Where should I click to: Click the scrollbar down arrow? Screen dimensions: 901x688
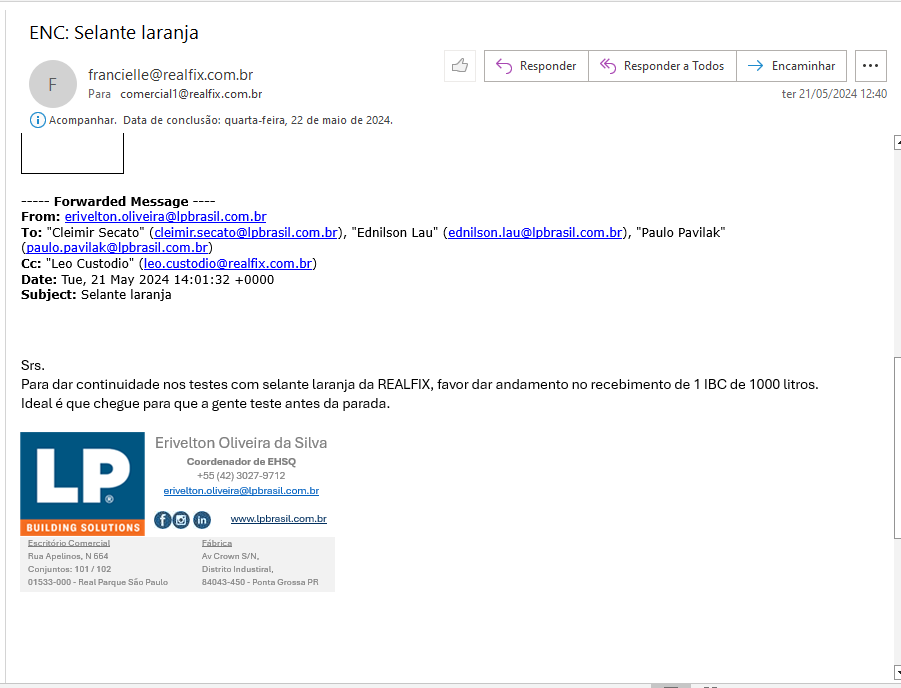[896, 671]
